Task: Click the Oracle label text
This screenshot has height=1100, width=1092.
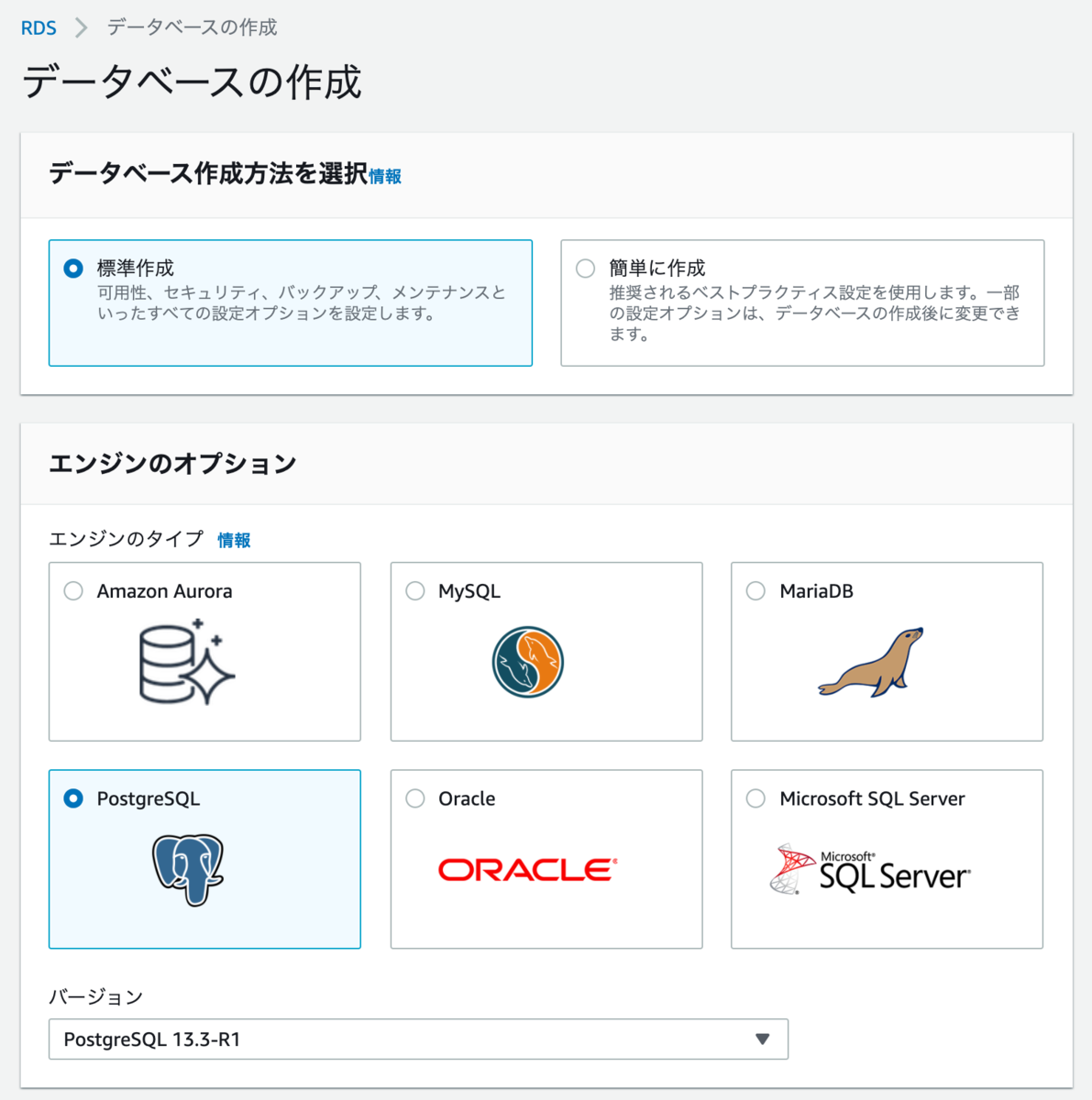Action: coord(467,798)
